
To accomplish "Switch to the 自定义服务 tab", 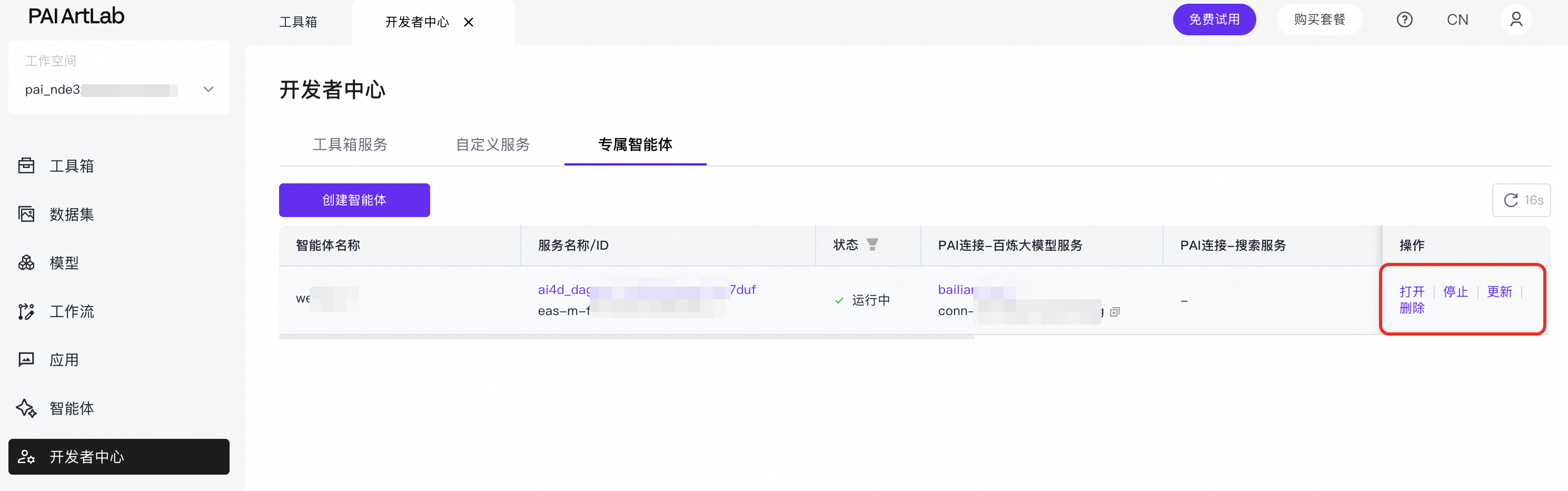I will [492, 144].
